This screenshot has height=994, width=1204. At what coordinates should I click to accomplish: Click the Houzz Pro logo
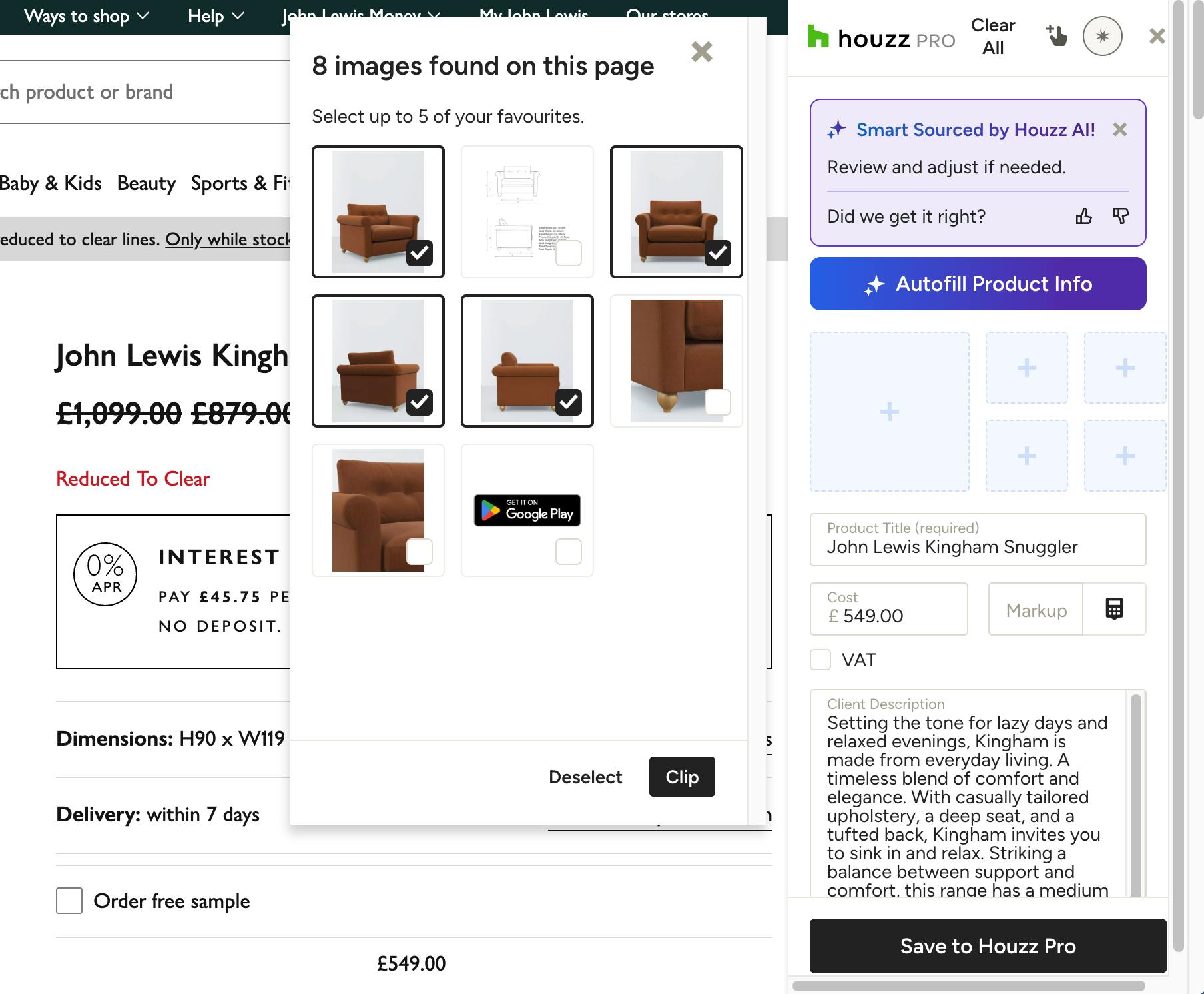[x=881, y=37]
